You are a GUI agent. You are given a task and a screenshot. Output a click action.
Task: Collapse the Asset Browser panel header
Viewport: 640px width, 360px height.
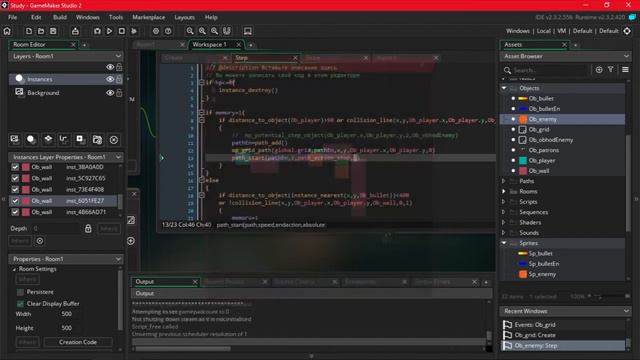click(626, 56)
